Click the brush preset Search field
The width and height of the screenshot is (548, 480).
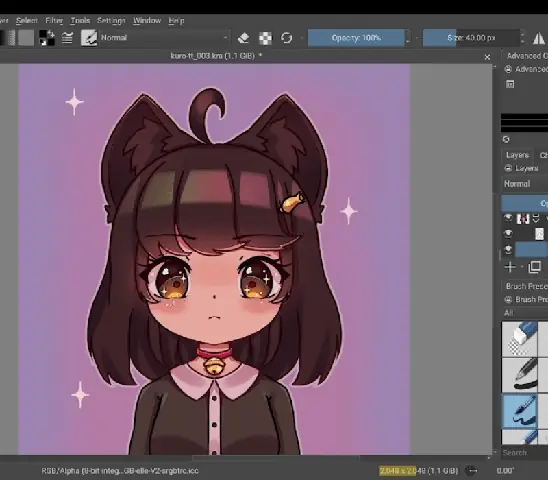pyautogui.click(x=525, y=453)
